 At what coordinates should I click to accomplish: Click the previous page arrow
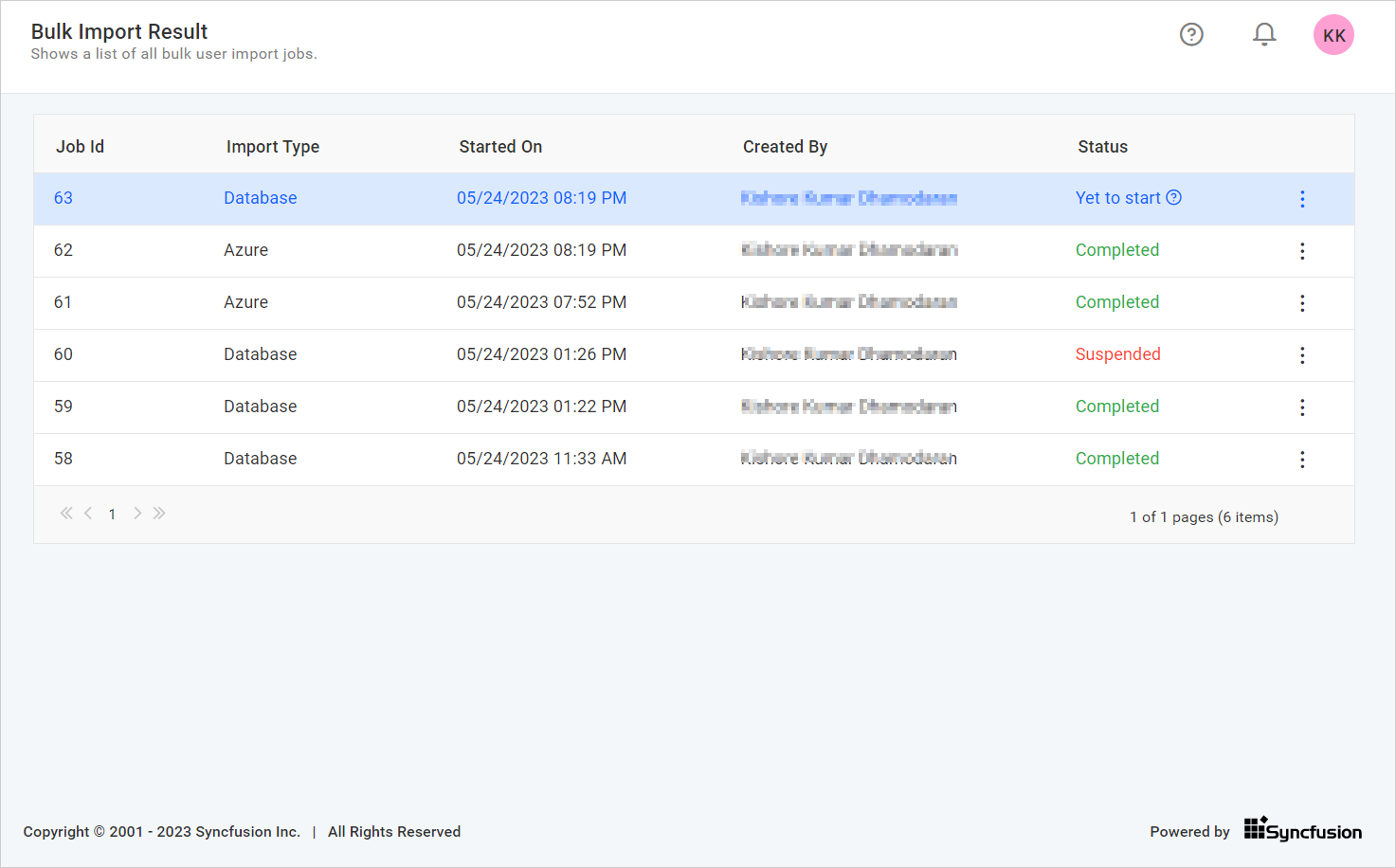click(x=88, y=513)
